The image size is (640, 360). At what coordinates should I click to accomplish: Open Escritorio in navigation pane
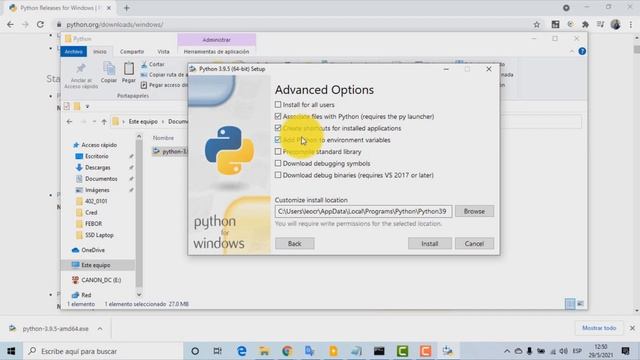pos(97,156)
